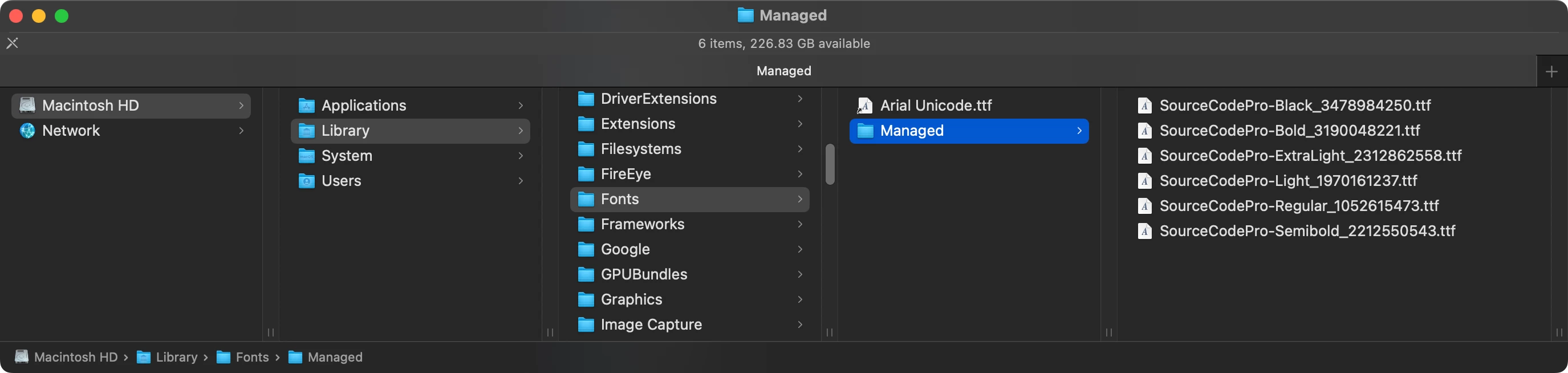
Task: Click the Network globe icon
Action: click(27, 131)
